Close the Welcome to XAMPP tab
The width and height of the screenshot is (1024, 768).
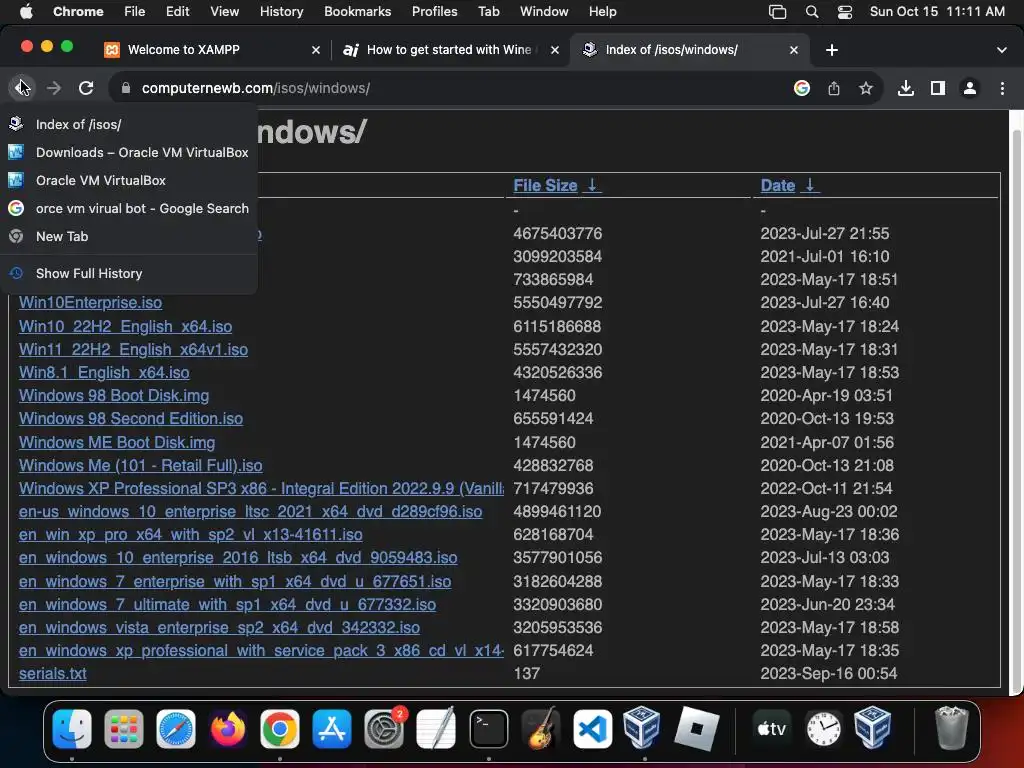[x=316, y=50]
